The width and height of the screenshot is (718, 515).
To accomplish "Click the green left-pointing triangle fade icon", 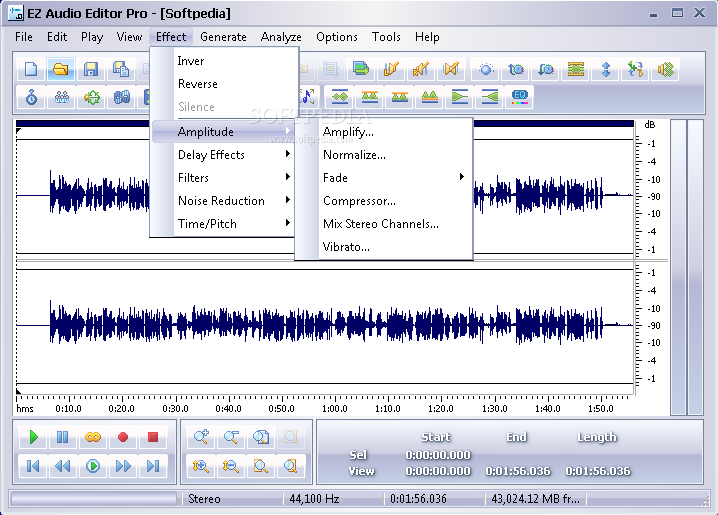I will coord(490,97).
